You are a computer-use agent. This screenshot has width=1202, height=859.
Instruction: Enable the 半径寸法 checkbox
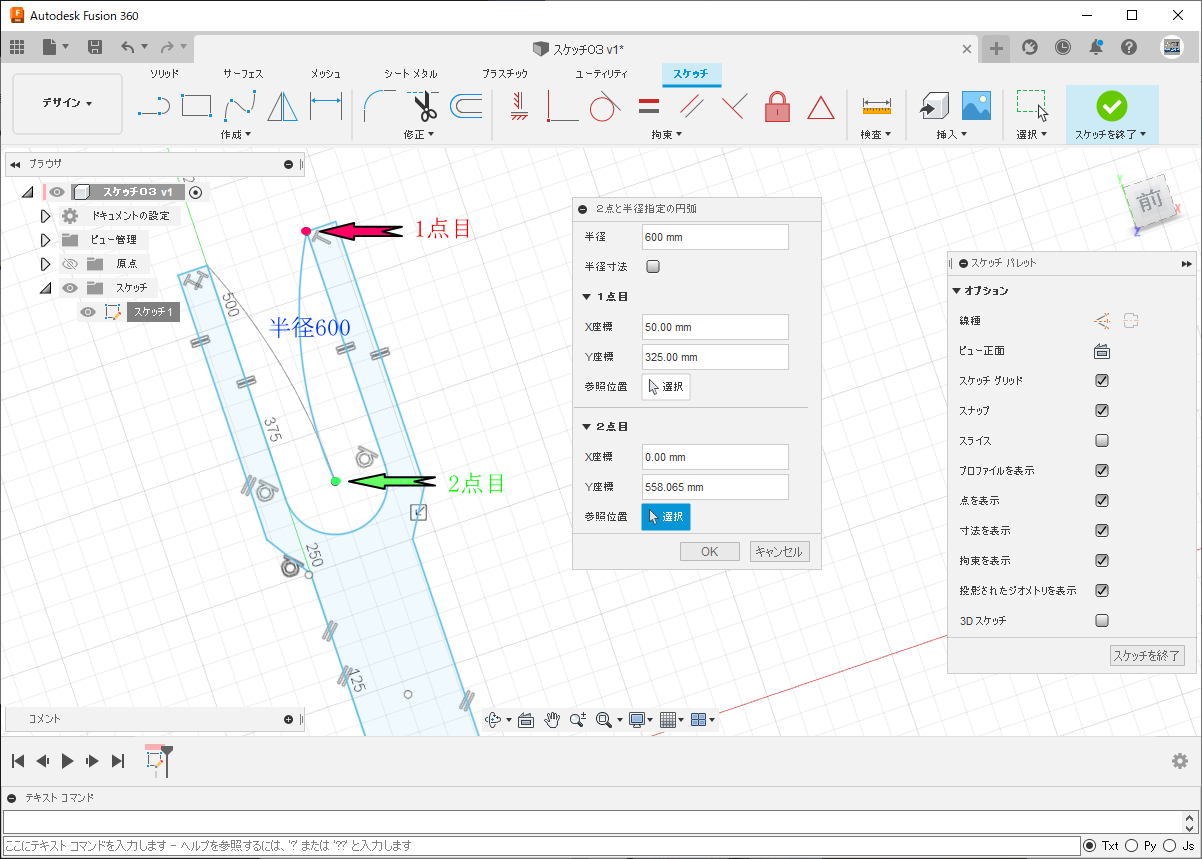tap(653, 267)
